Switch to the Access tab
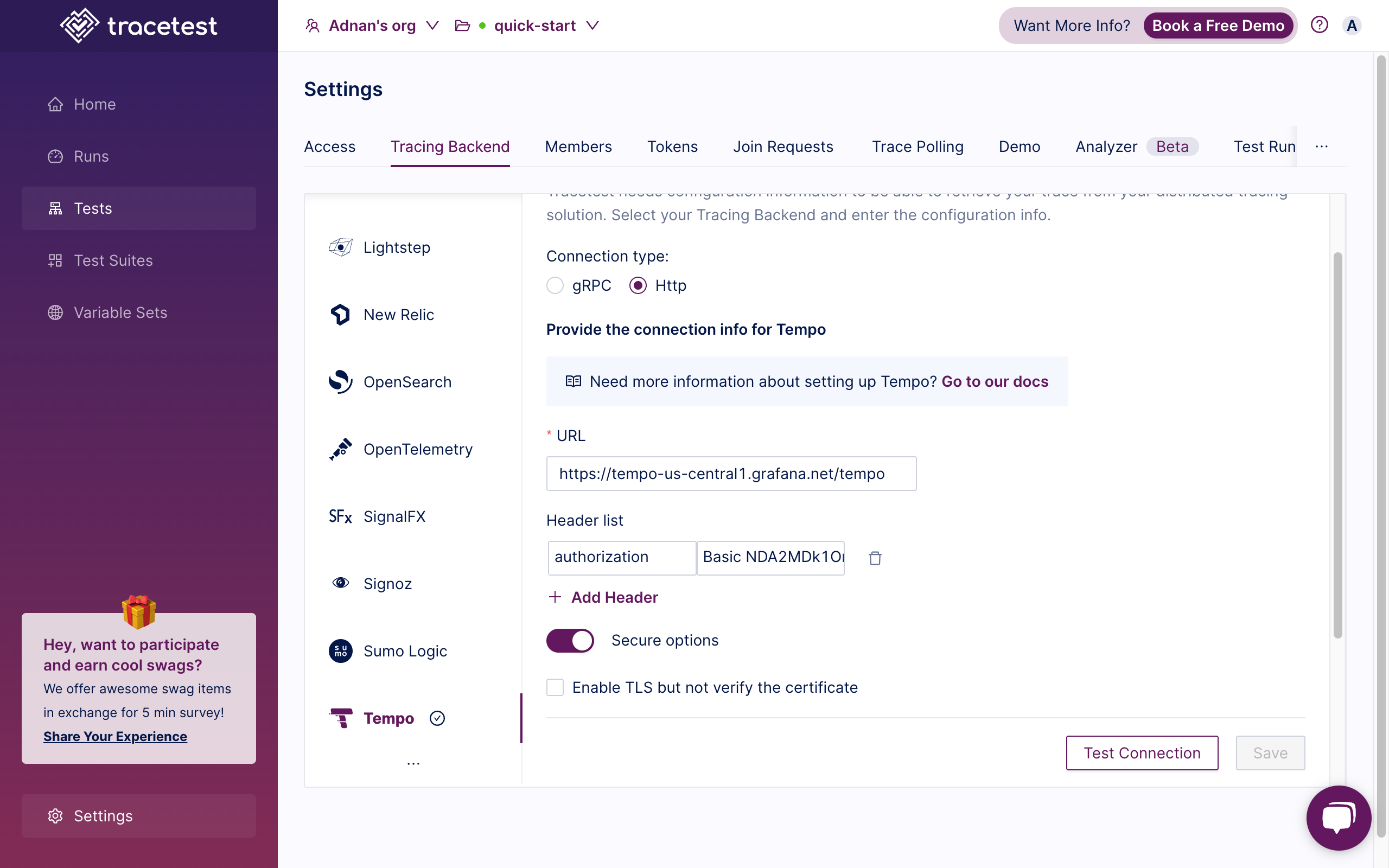The width and height of the screenshot is (1389, 868). coord(329,146)
